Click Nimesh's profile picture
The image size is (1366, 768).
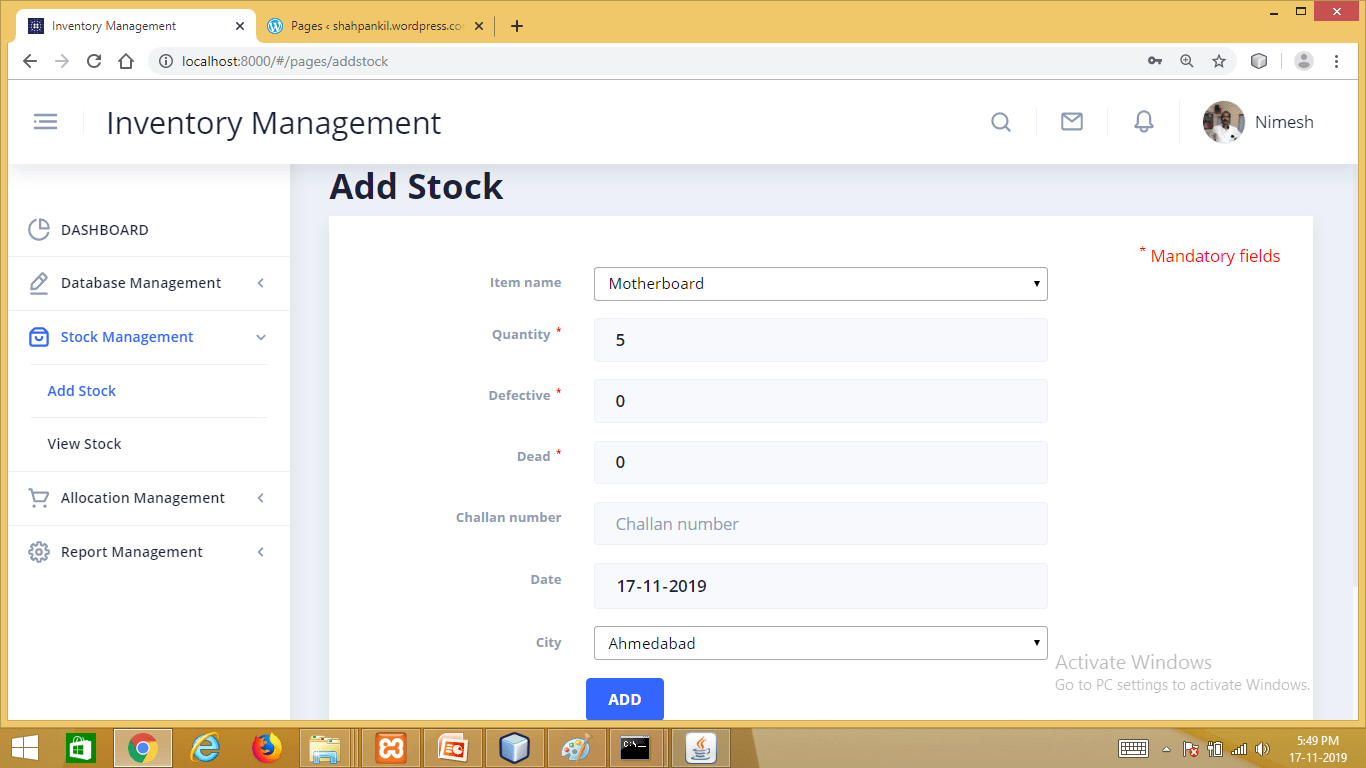pyautogui.click(x=1222, y=121)
